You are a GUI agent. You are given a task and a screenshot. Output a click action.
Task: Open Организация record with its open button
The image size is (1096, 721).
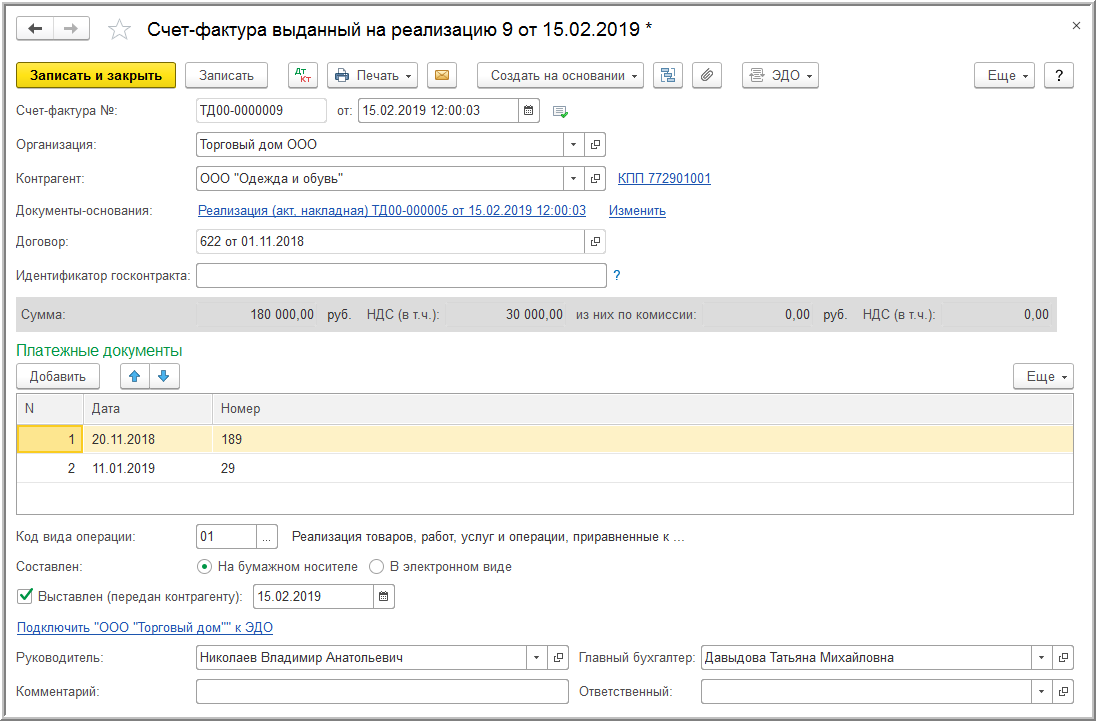[595, 145]
